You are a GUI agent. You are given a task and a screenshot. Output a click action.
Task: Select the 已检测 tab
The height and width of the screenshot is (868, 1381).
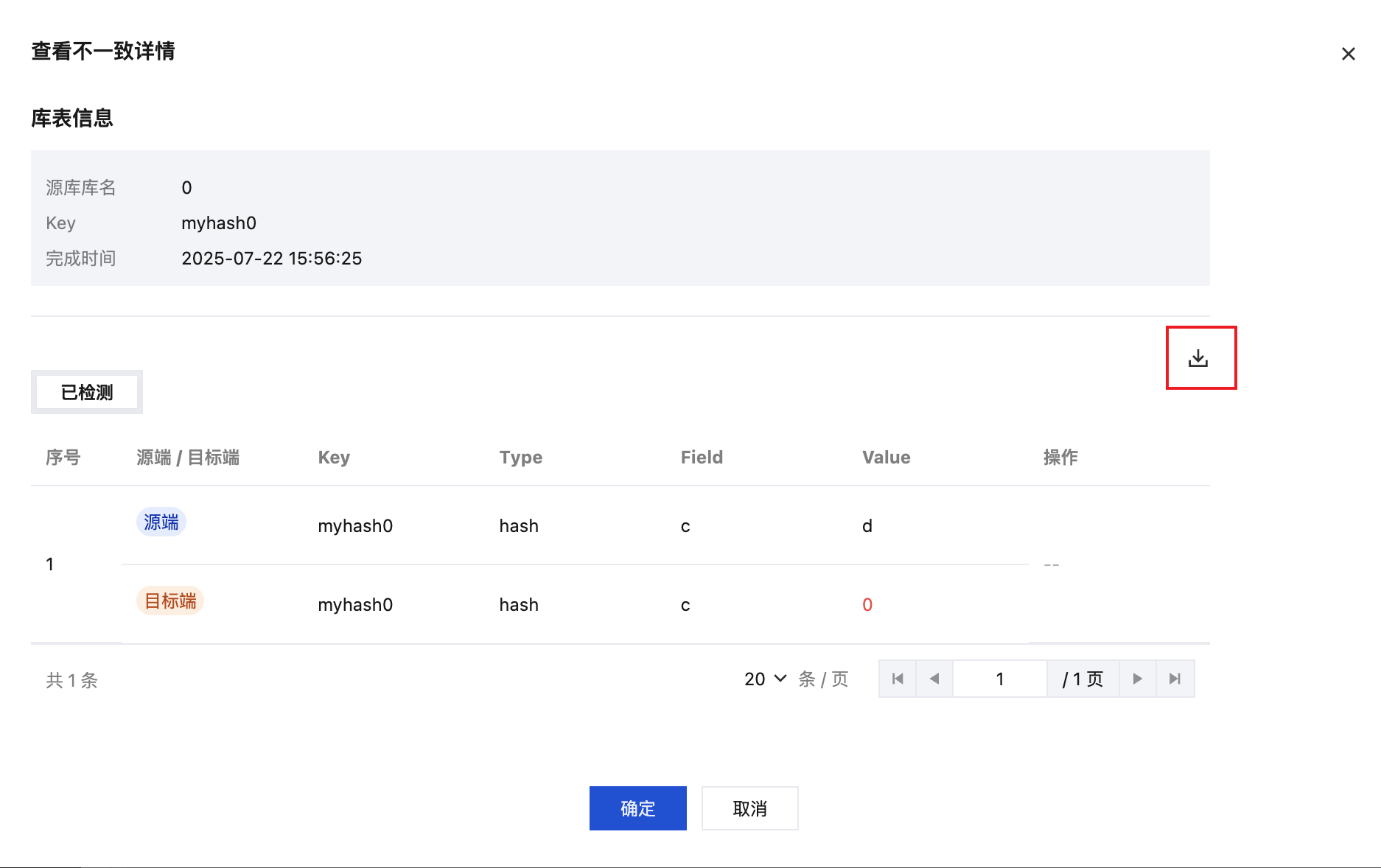point(87,392)
